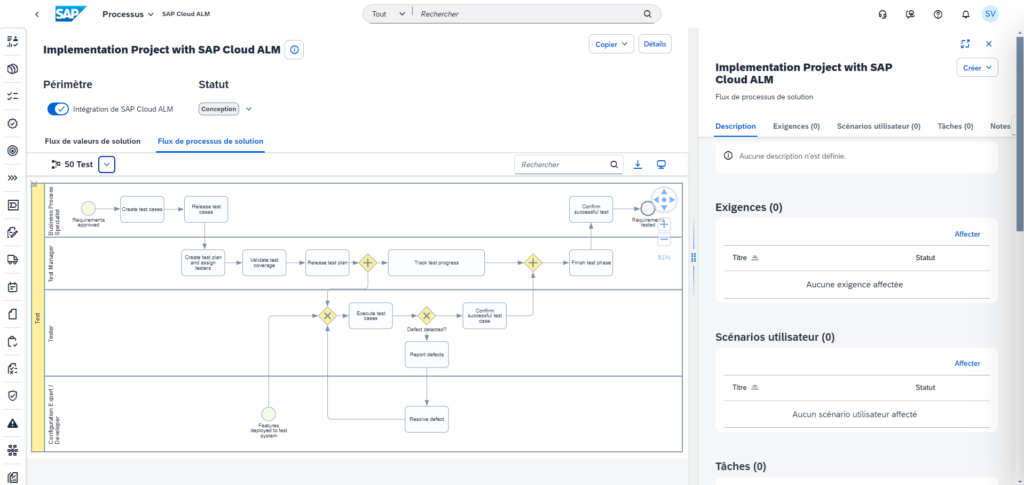
Task: Open the sidebar calendar icon
Action: click(x=12, y=287)
